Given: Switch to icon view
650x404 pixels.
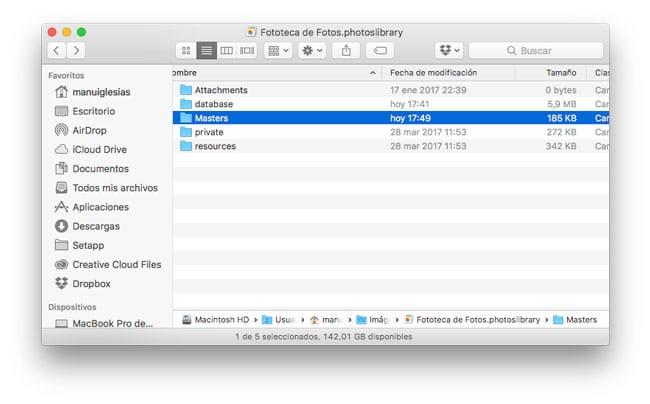Looking at the screenshot, I should coord(186,51).
